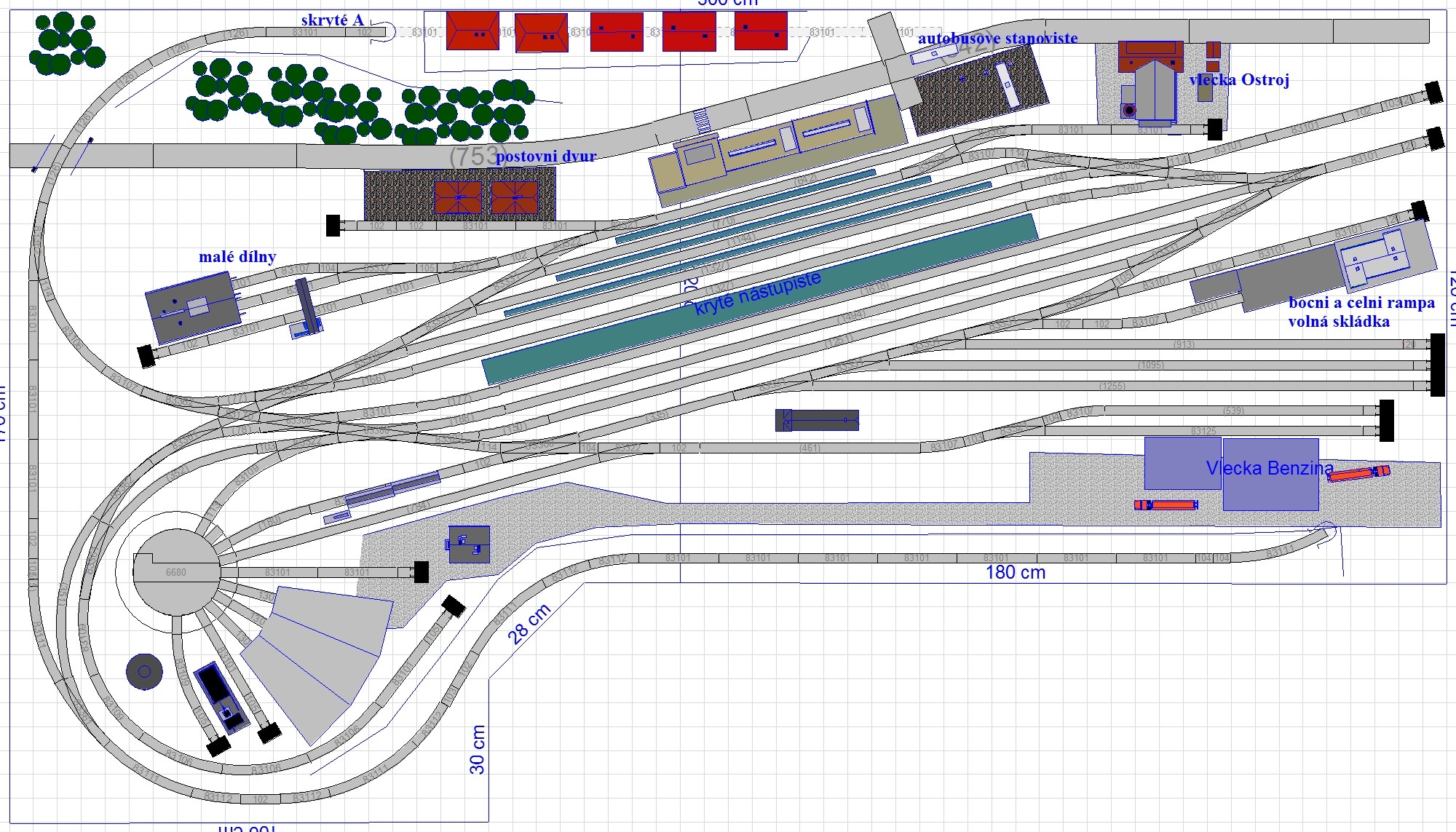
Task: Click the 'autobusove stanoviste' label
Action: (997, 38)
